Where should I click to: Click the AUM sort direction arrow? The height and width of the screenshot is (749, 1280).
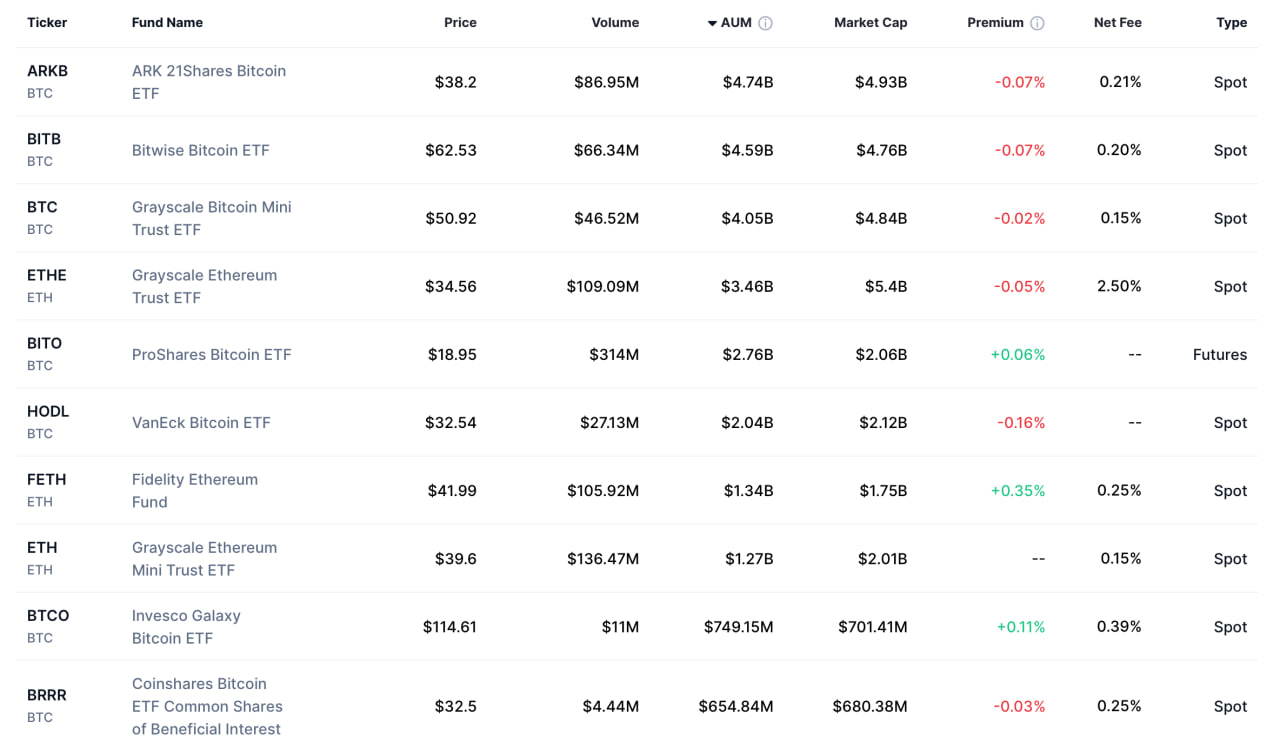click(x=710, y=22)
